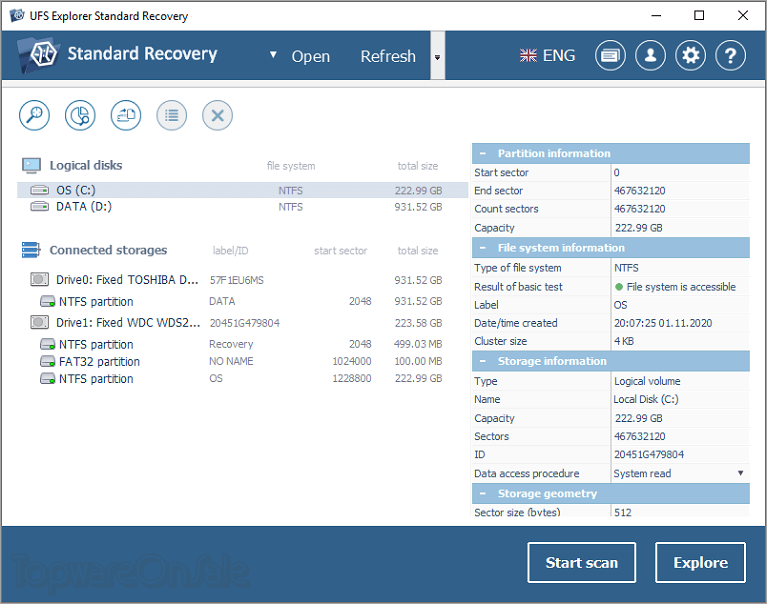
Task: Click the Drive0 TOSHIBA disk icon
Action: pyautogui.click(x=40, y=279)
